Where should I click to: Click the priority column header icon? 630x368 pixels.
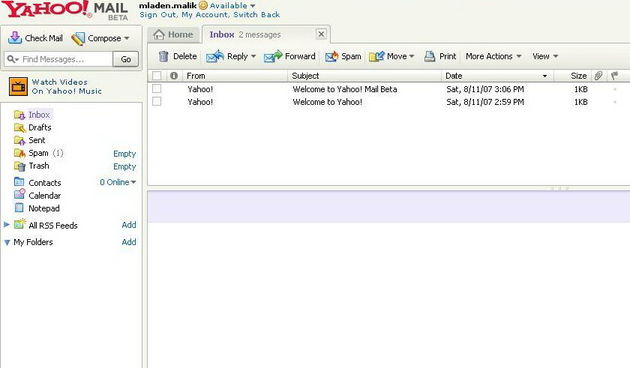(x=174, y=76)
